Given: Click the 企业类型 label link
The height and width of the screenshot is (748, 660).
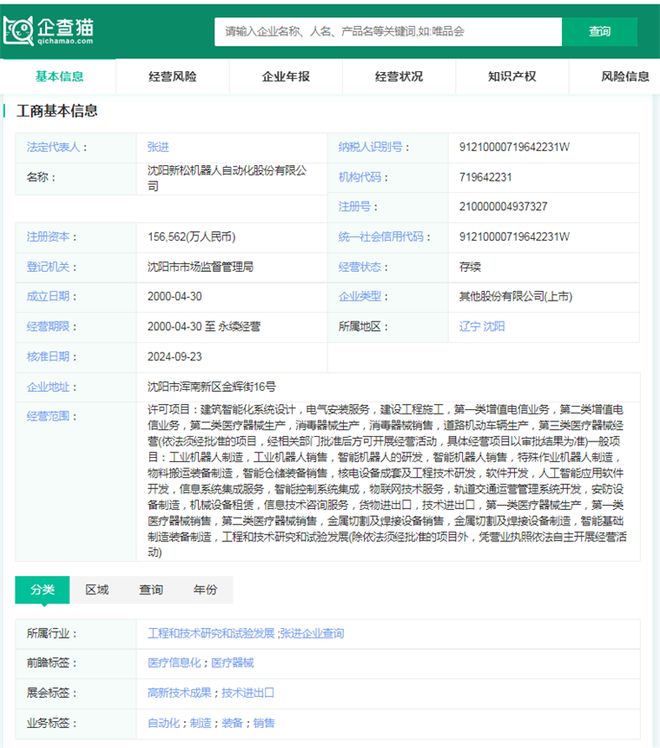Looking at the screenshot, I should [x=360, y=296].
